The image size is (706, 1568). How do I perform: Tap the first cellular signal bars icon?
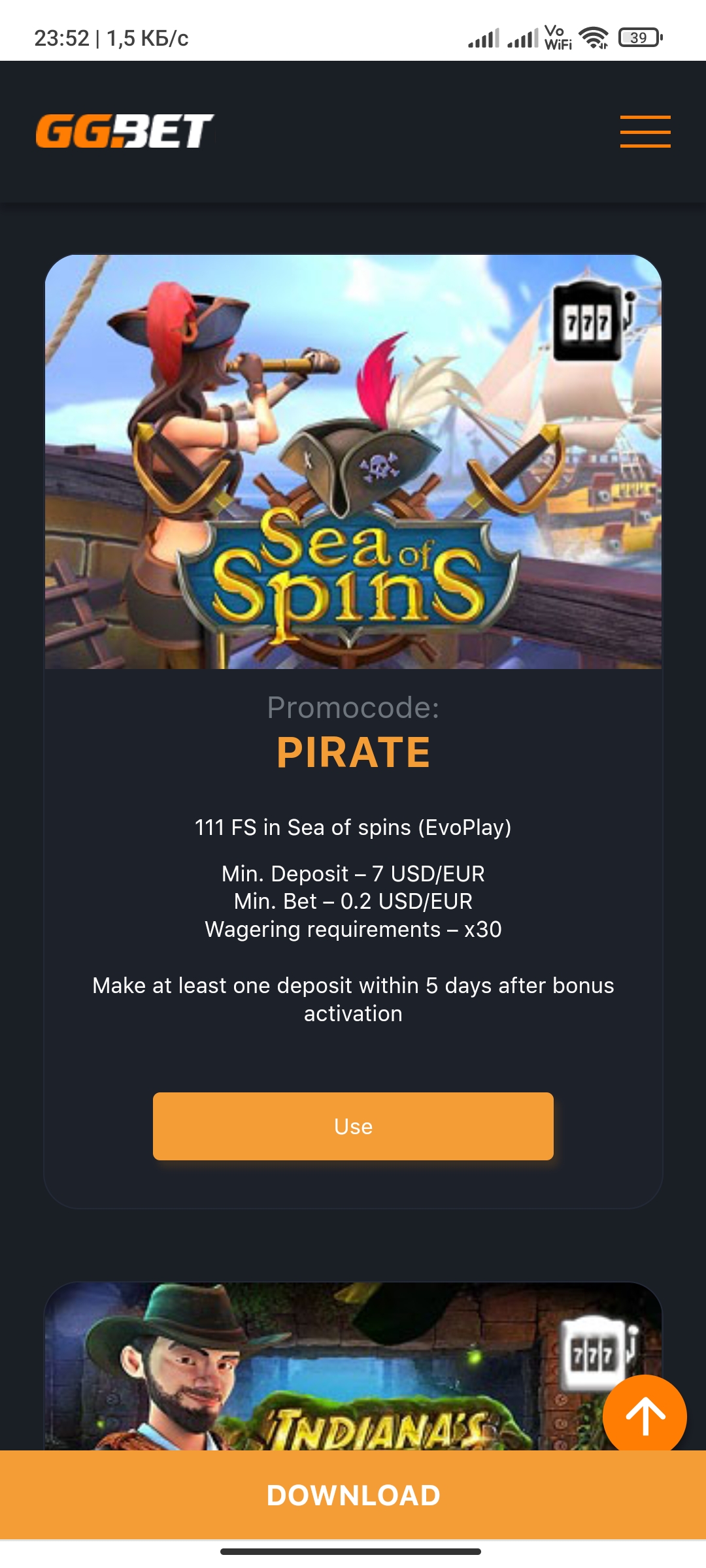point(484,38)
